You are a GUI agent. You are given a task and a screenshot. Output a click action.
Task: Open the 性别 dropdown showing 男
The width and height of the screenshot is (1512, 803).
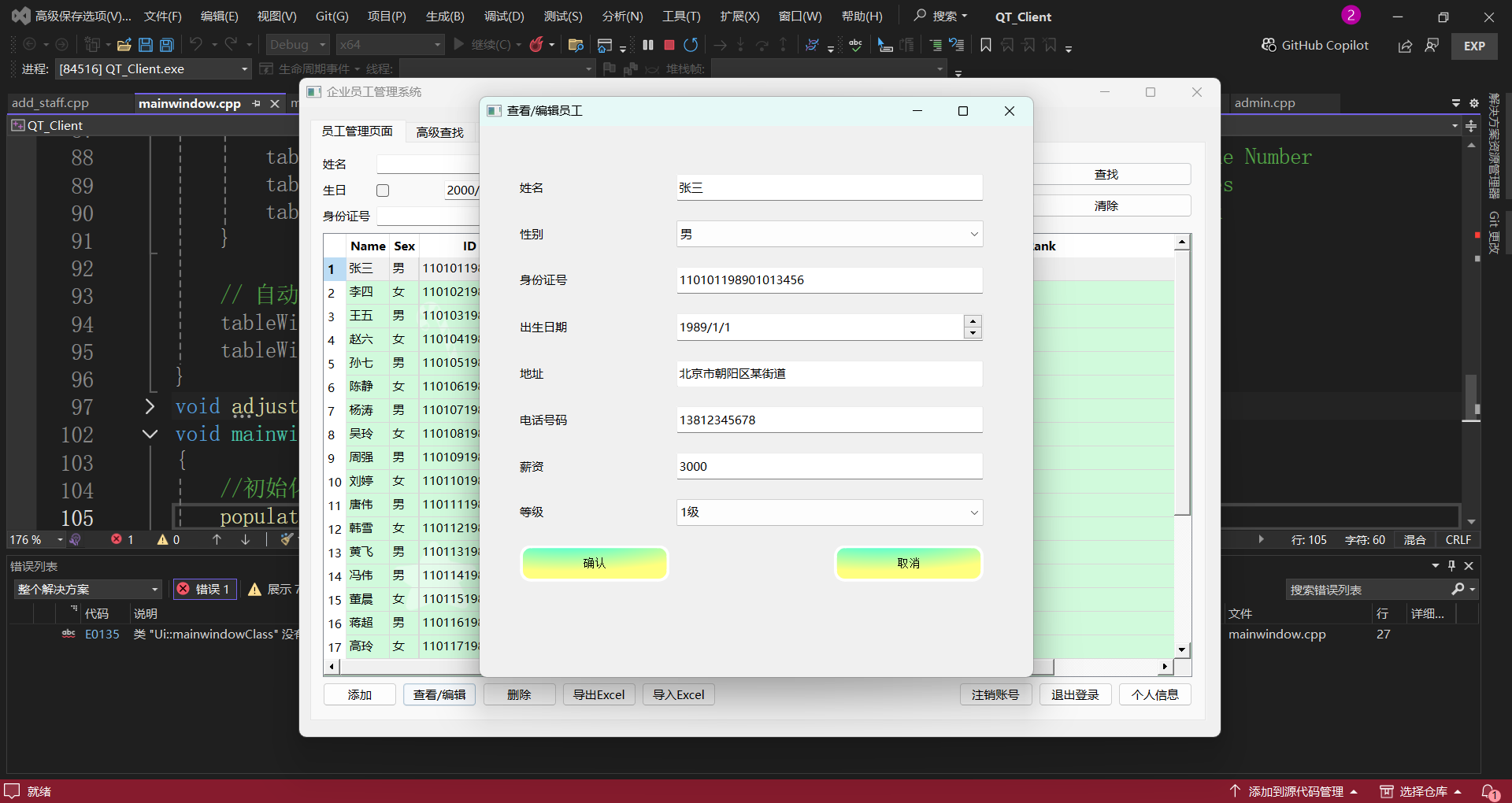click(x=829, y=234)
